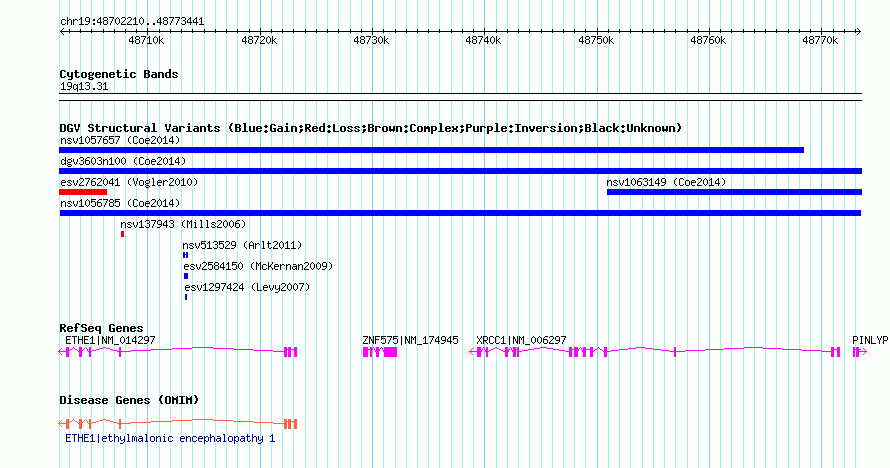Click the 19q13.31 band label

[84, 86]
